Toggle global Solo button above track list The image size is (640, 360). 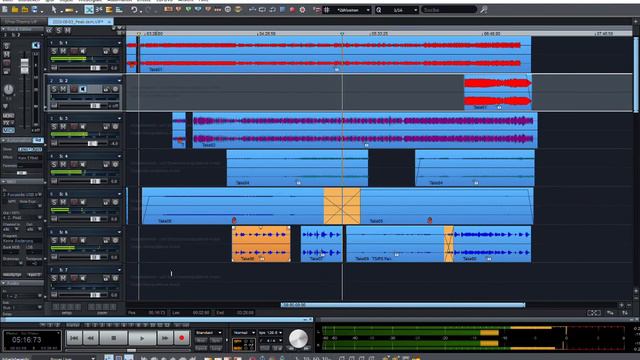pyautogui.click(x=59, y=30)
